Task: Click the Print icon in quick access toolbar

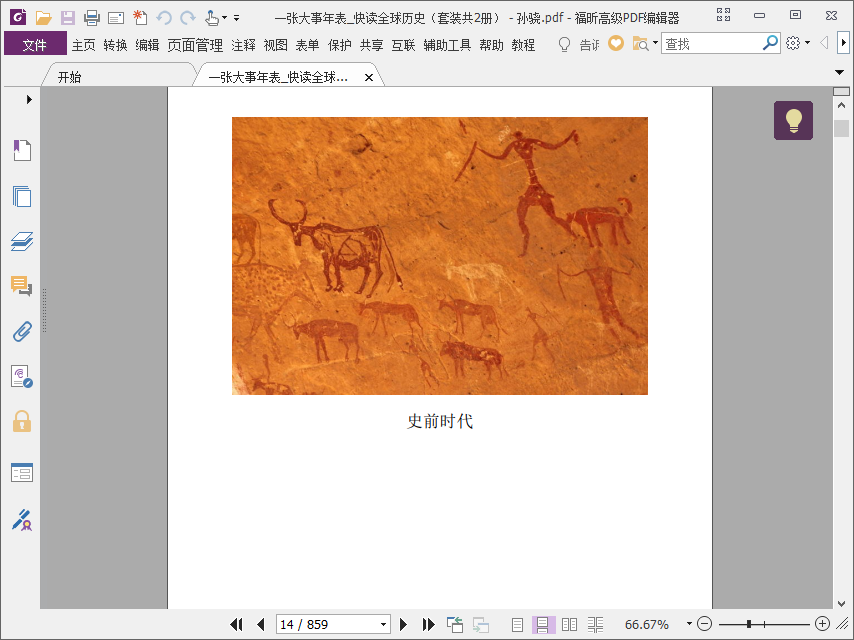Action: pos(92,18)
